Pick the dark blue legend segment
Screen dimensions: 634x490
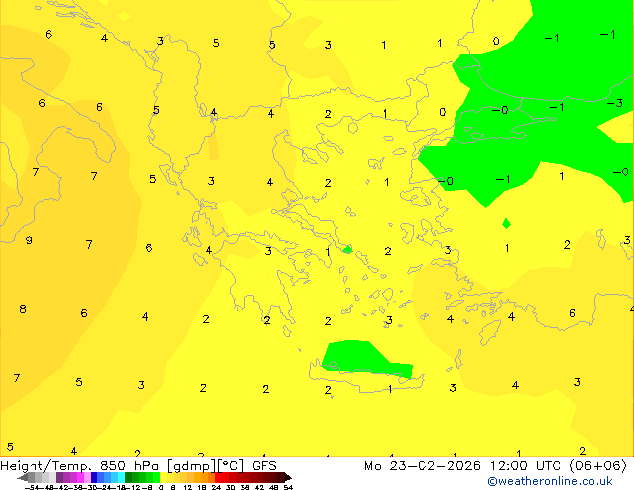[94, 477]
